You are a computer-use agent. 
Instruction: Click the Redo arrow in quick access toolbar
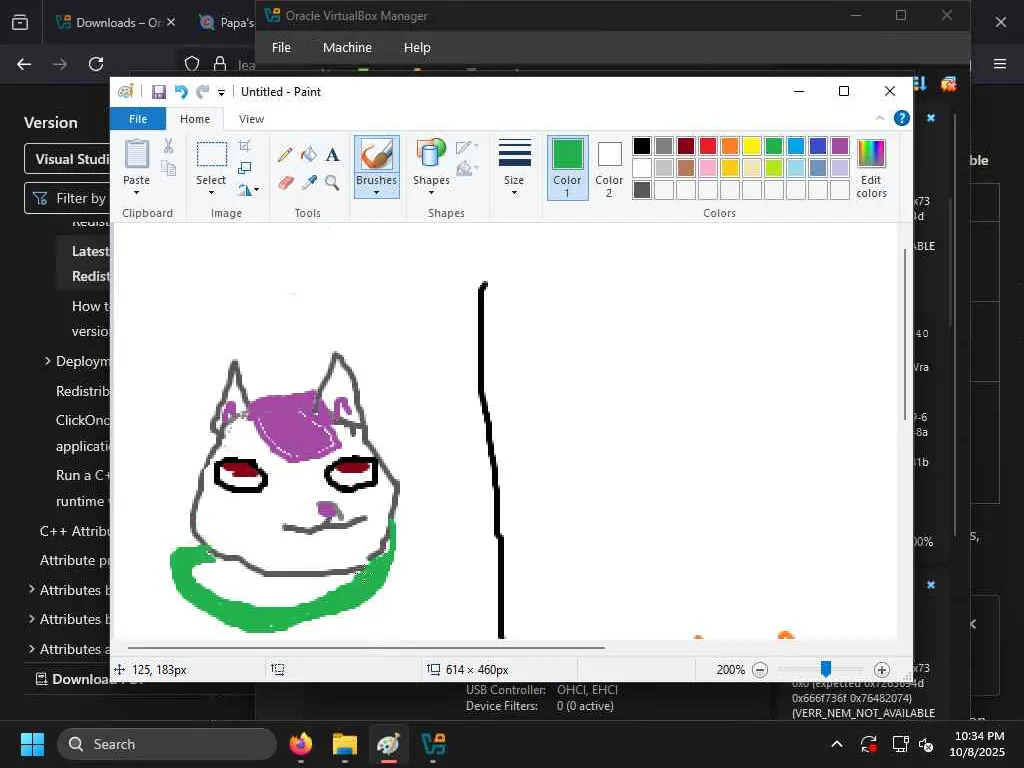(x=203, y=92)
